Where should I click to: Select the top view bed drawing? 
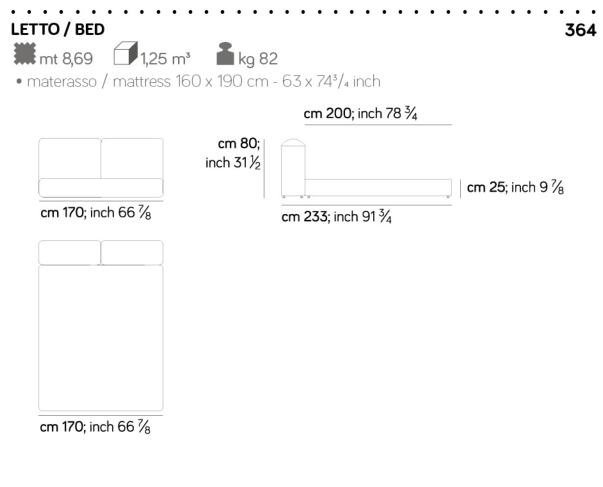click(x=101, y=325)
